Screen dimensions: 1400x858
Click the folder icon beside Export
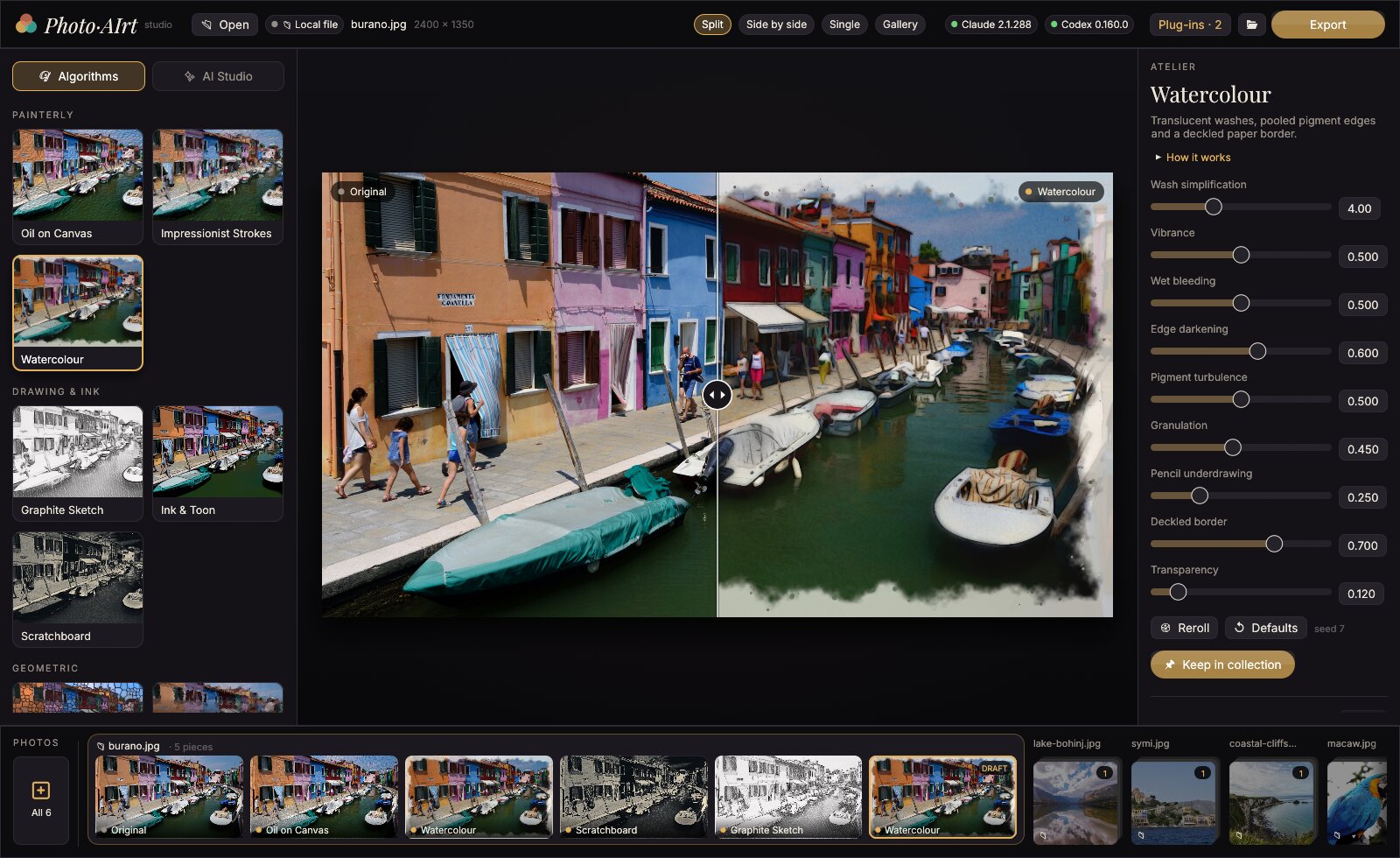[x=1252, y=25]
